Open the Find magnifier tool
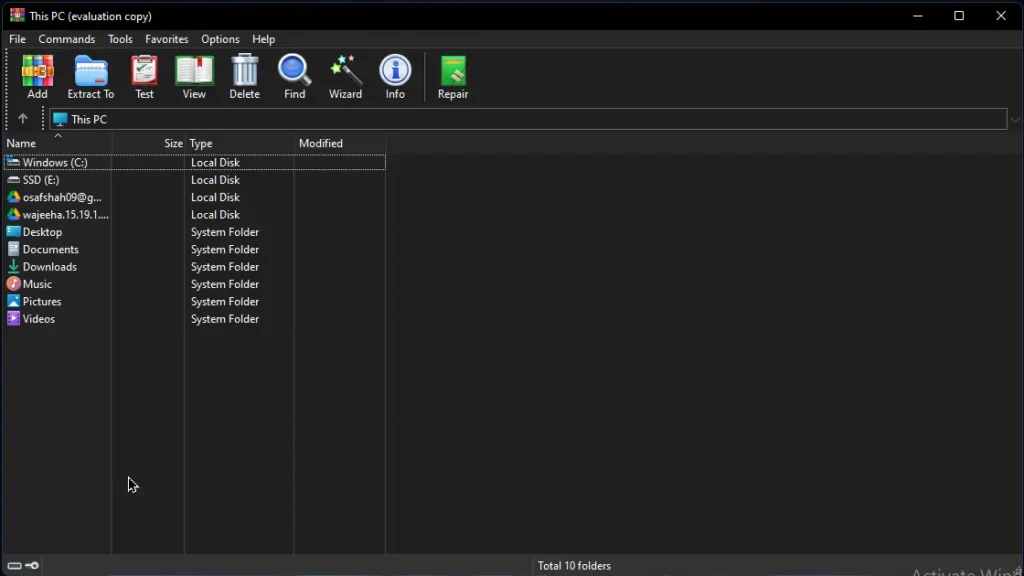This screenshot has height=576, width=1024. (294, 72)
